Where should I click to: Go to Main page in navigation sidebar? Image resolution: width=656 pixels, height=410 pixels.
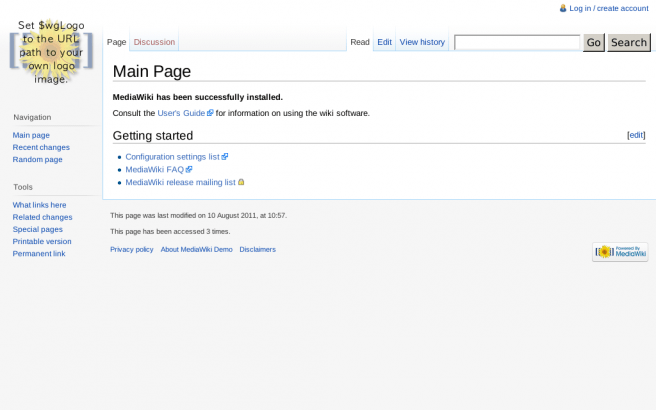point(31,135)
